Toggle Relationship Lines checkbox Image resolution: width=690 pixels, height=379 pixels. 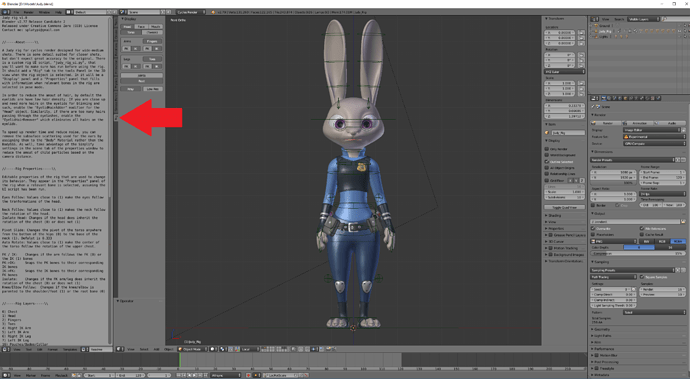click(x=547, y=174)
